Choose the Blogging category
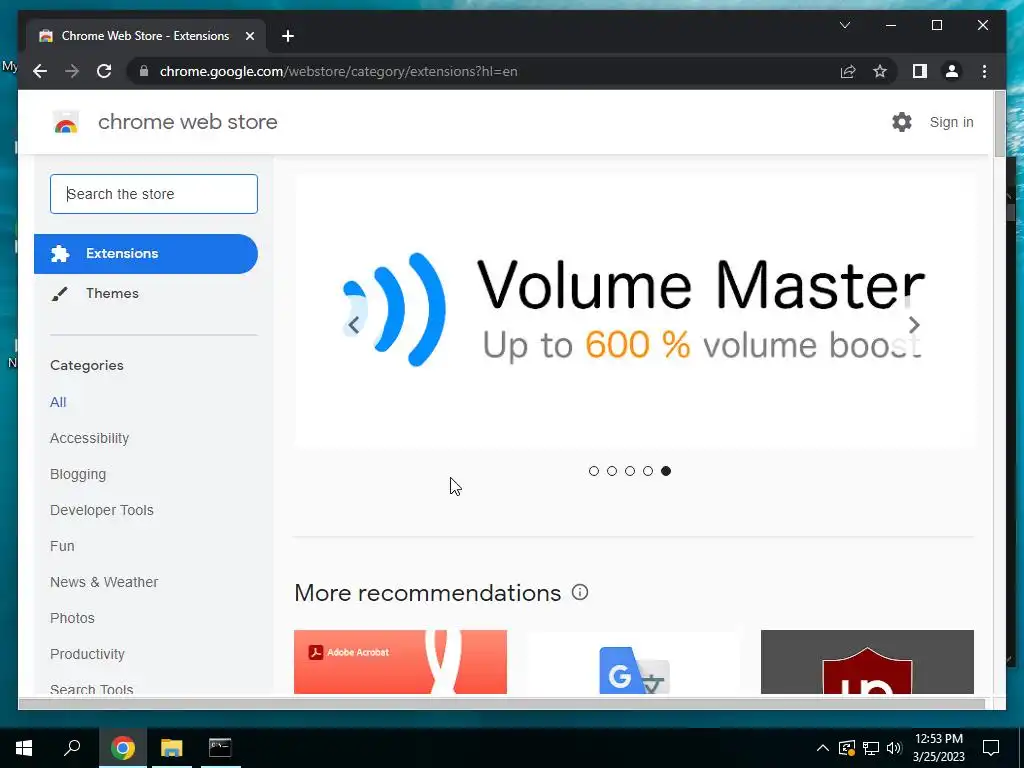 78,474
